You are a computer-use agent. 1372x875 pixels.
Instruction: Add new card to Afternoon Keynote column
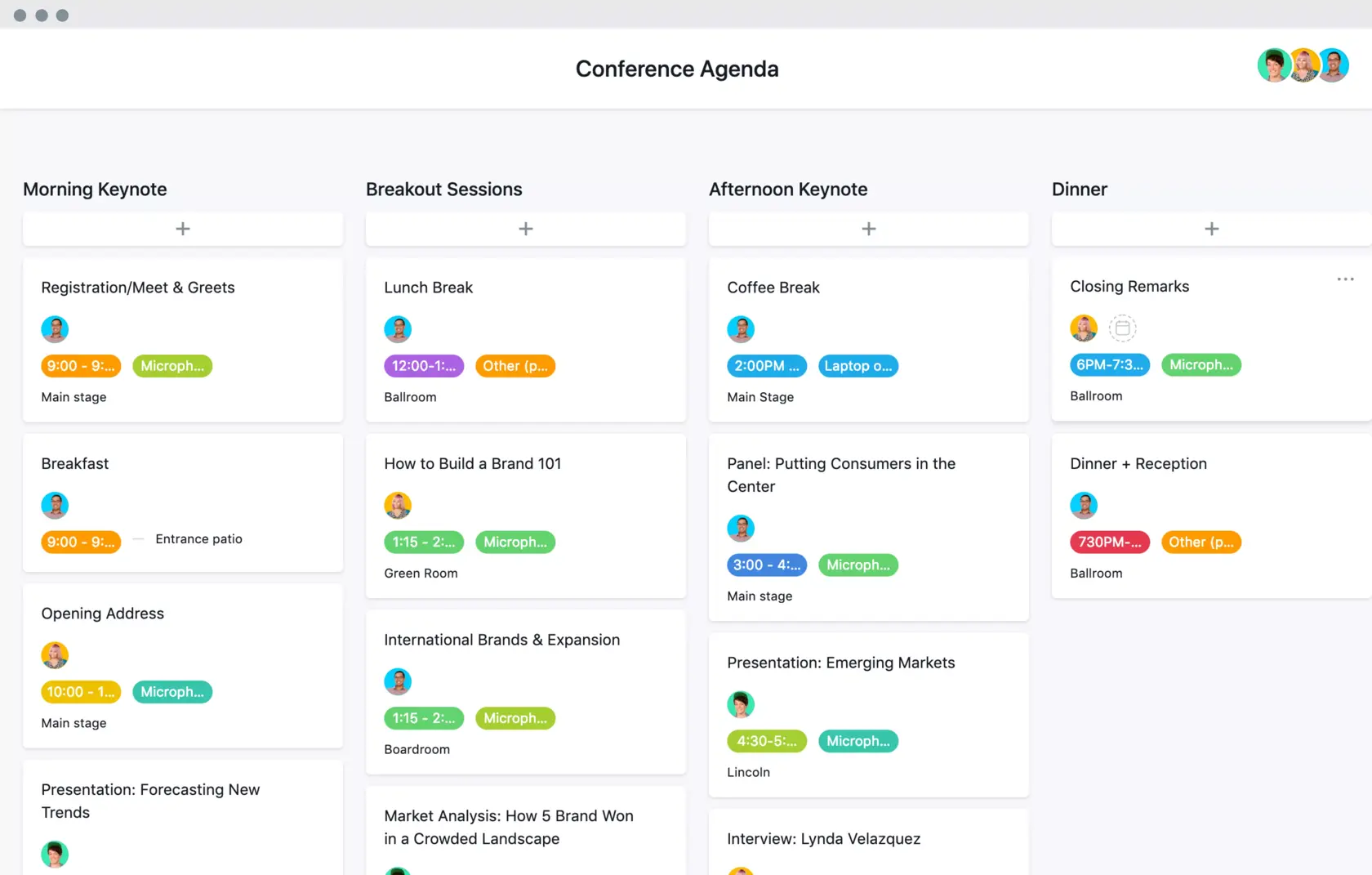(869, 229)
